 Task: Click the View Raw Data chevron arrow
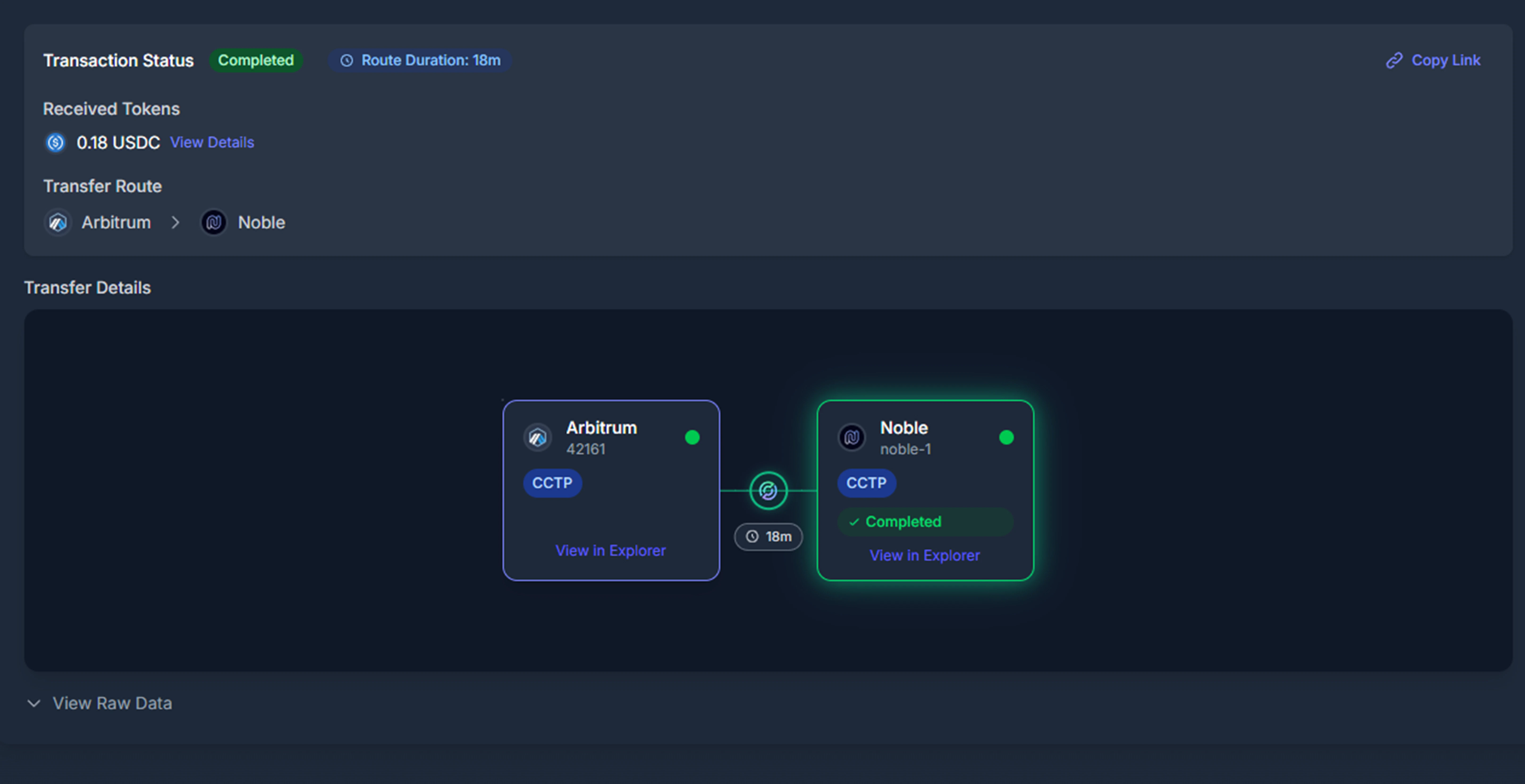pyautogui.click(x=34, y=704)
